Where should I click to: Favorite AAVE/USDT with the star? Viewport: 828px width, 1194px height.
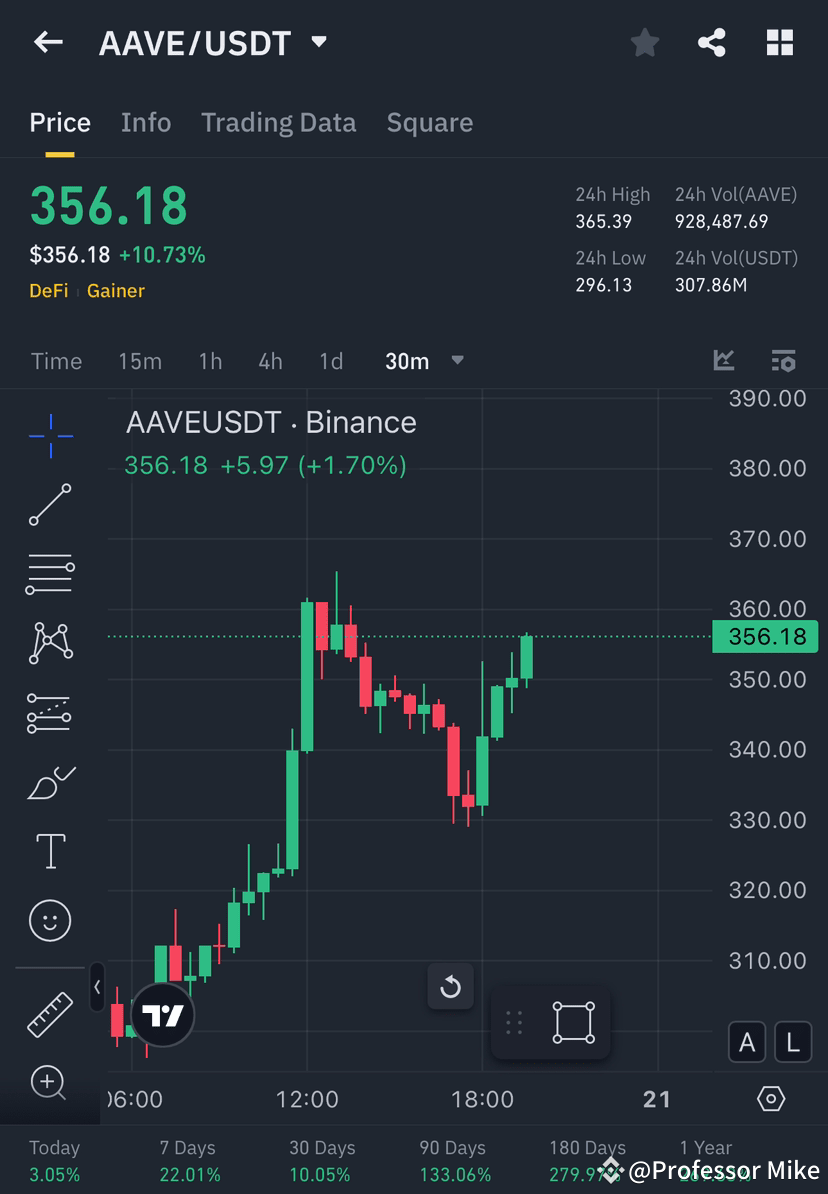pyautogui.click(x=644, y=42)
